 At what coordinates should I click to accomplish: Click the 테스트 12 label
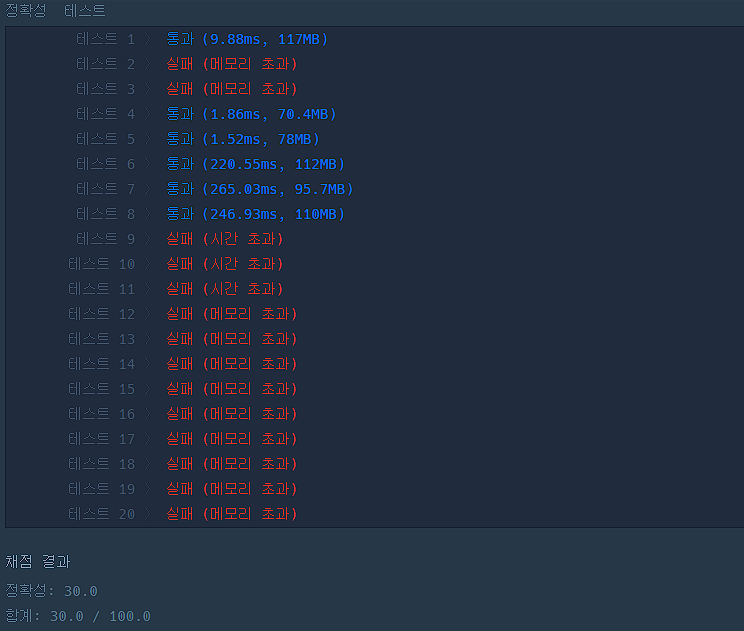pyautogui.click(x=102, y=314)
